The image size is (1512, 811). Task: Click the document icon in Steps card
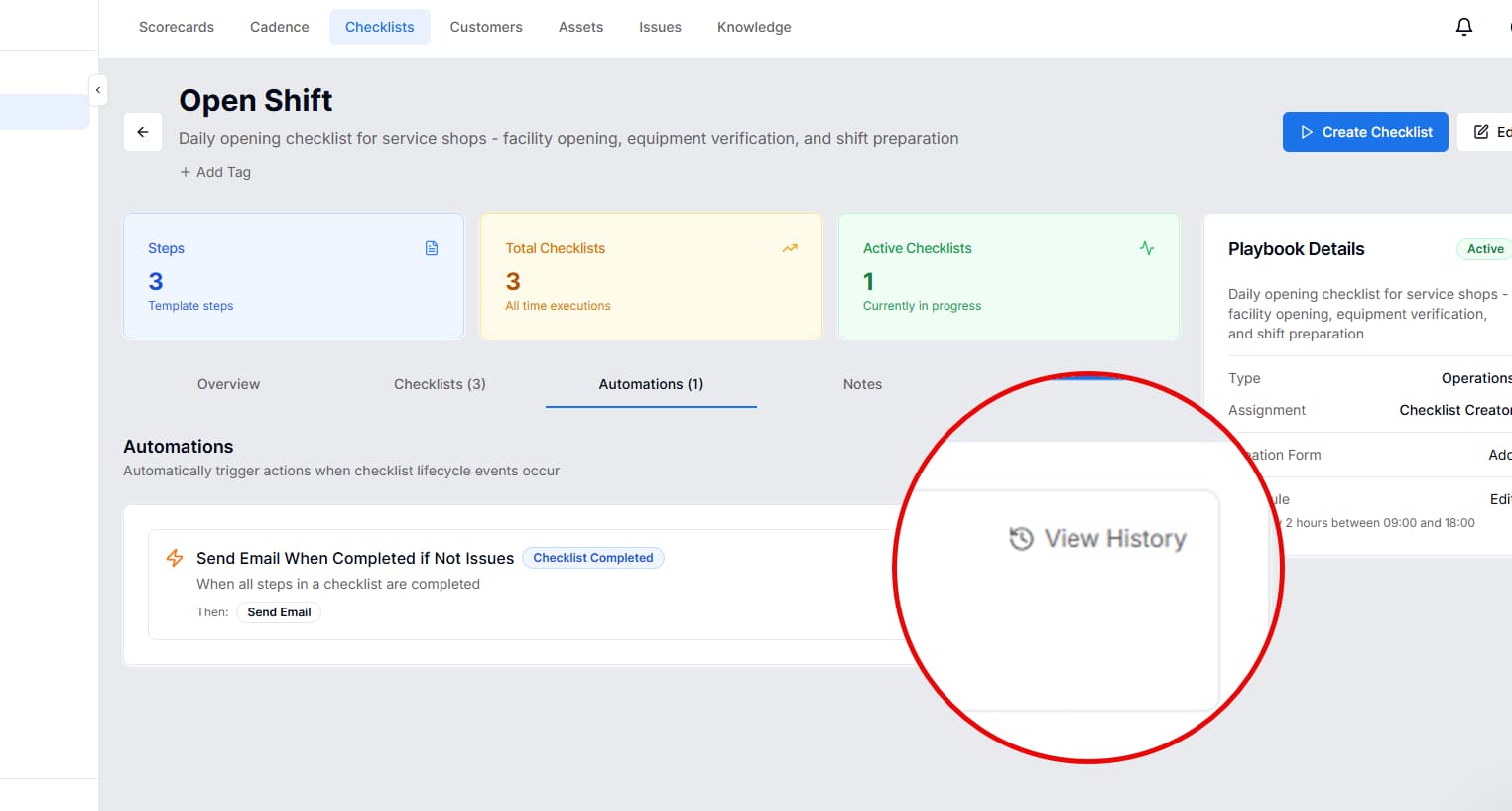click(432, 248)
